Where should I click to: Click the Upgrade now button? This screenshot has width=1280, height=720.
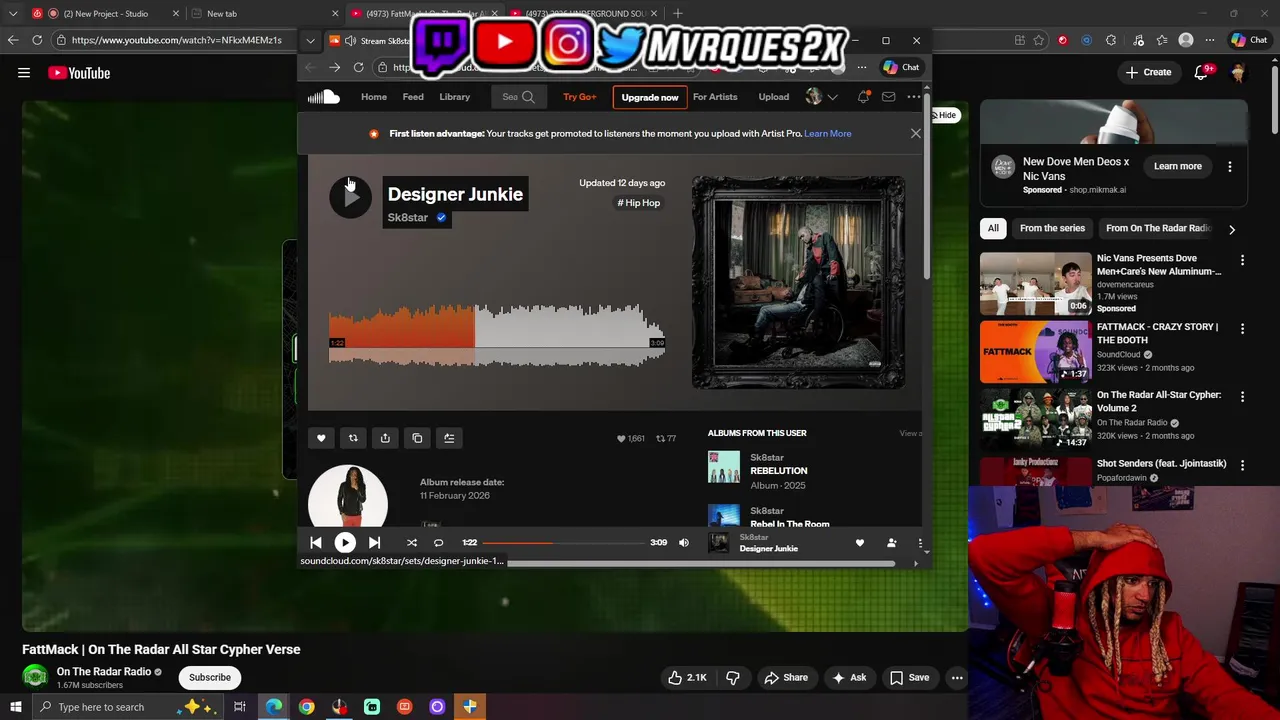tap(650, 97)
